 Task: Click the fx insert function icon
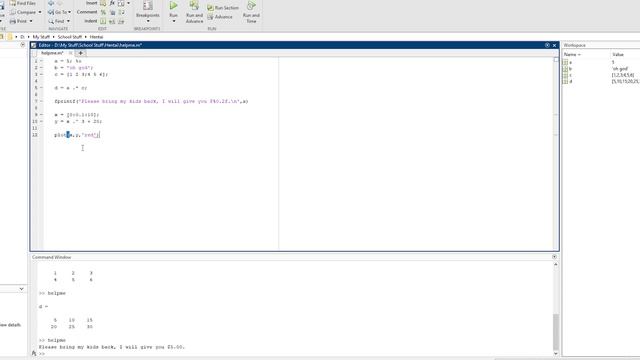coord(112,3)
